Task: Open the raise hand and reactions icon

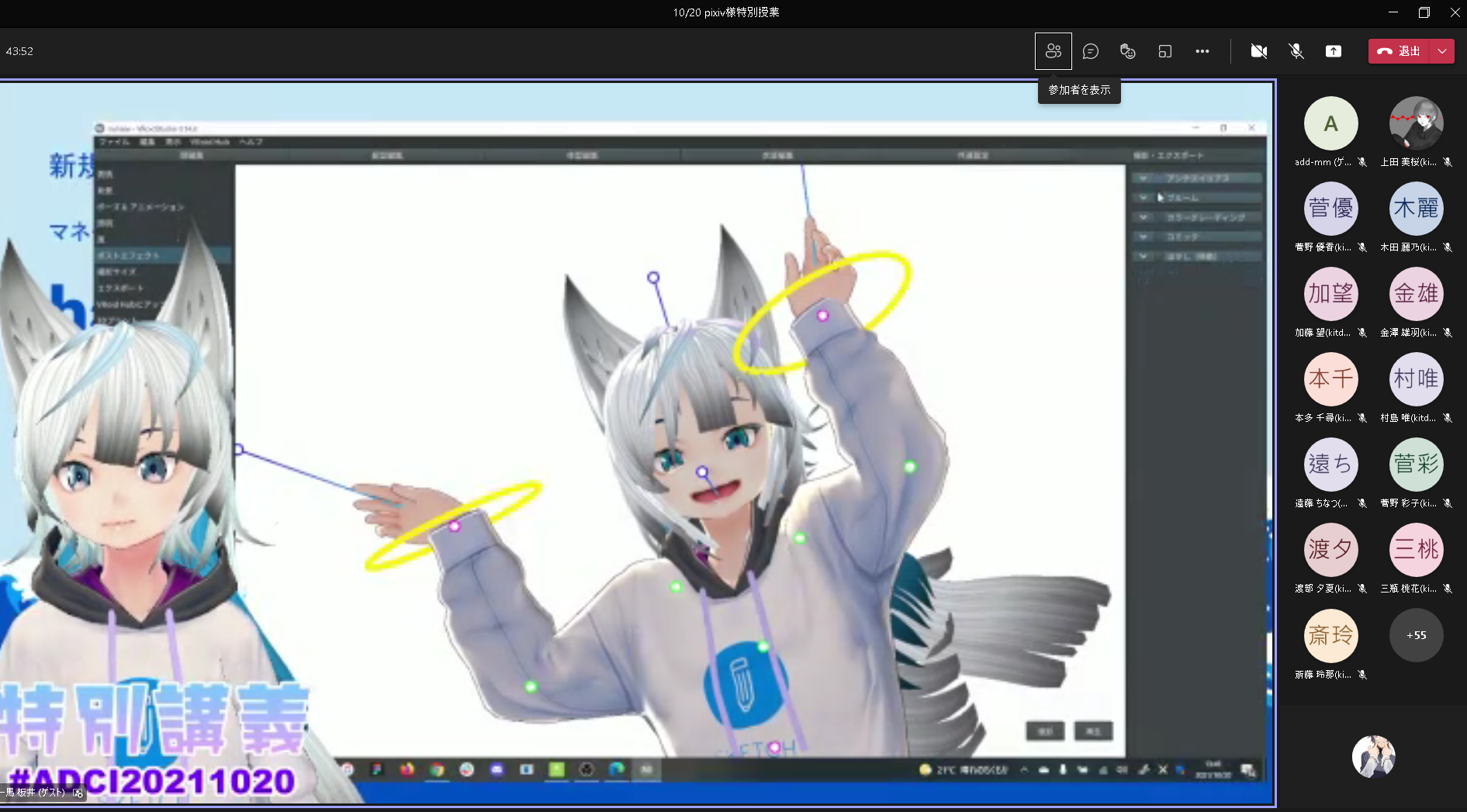Action: pyautogui.click(x=1127, y=51)
